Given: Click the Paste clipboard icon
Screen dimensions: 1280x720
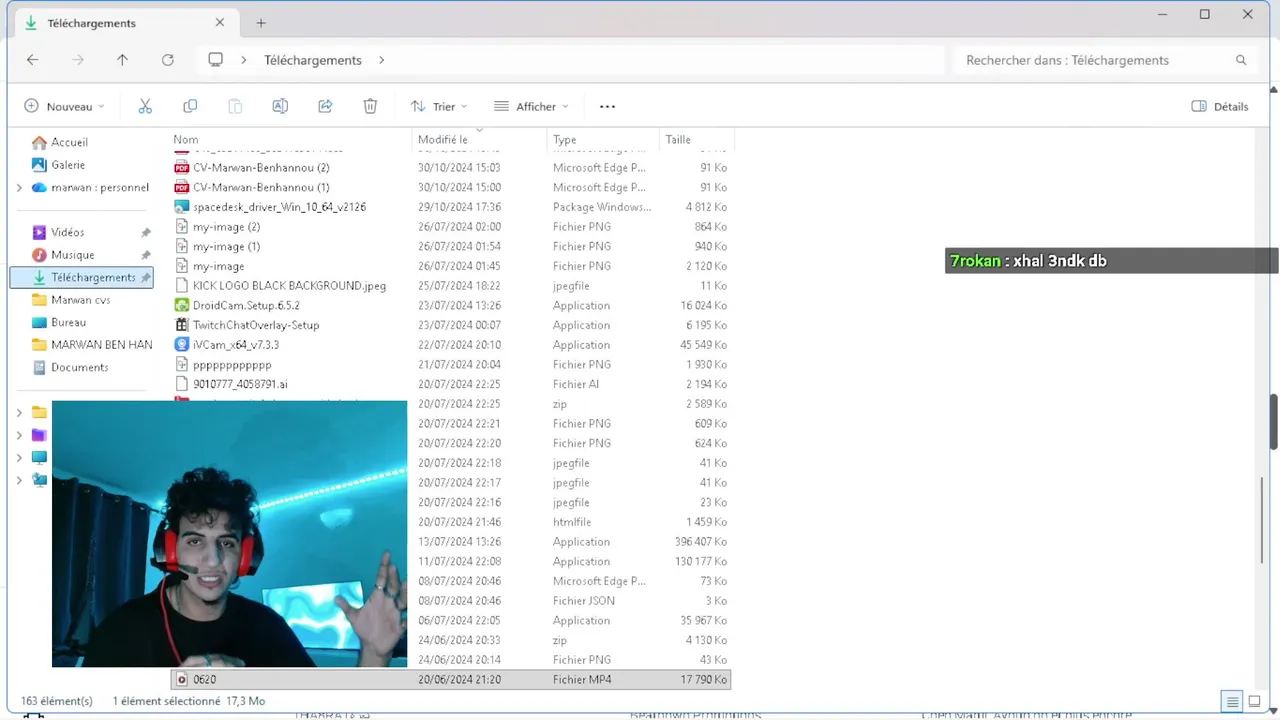Looking at the screenshot, I should coord(235,106).
